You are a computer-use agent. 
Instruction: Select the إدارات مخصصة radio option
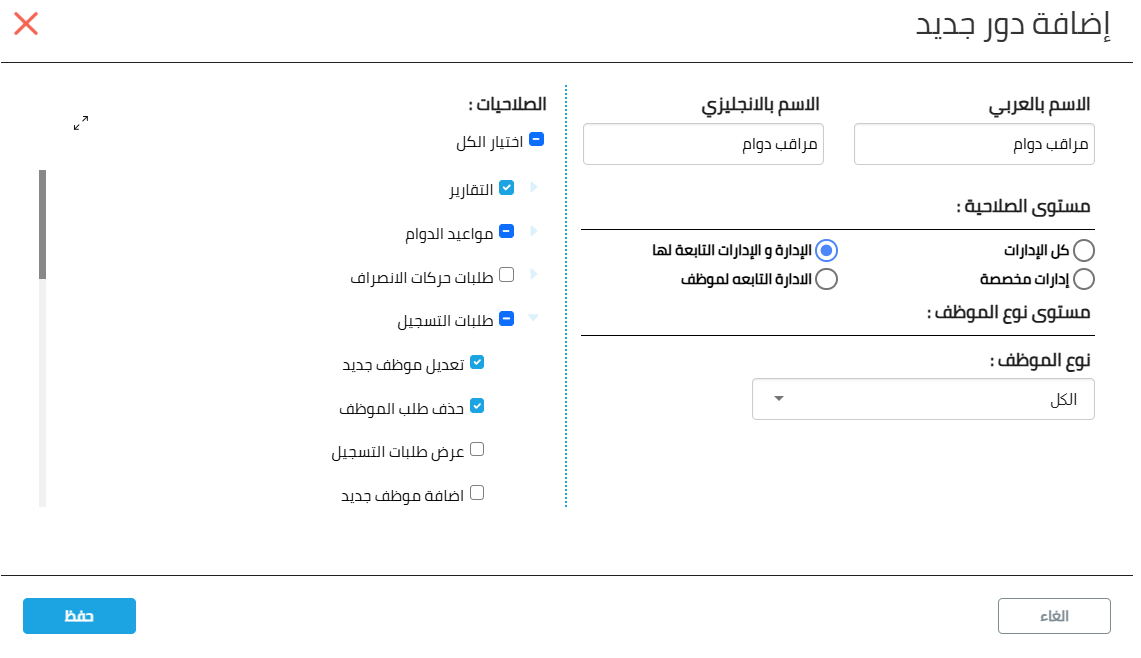pos(1084,279)
